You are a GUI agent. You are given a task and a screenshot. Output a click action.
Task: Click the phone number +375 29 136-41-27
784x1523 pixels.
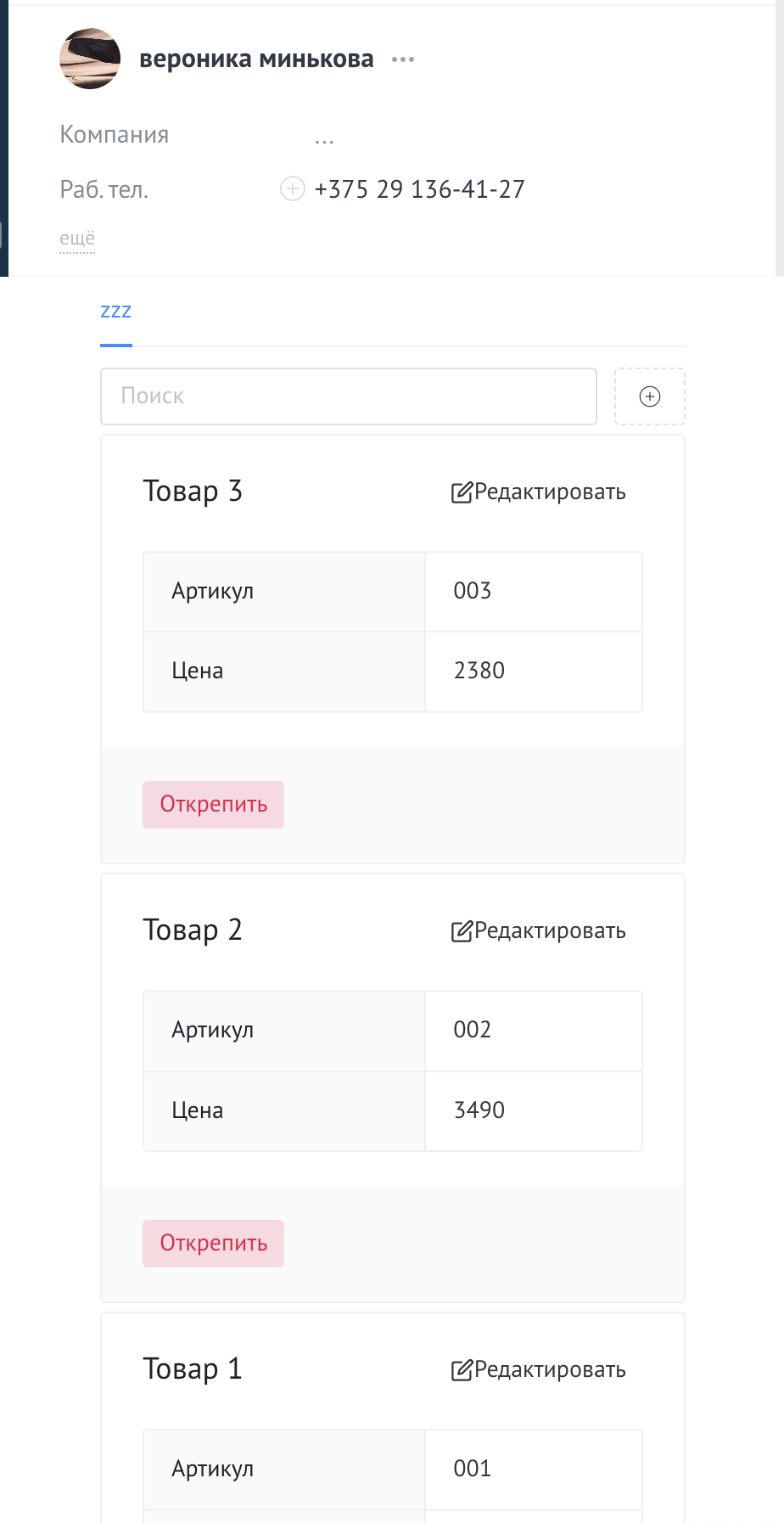click(419, 189)
